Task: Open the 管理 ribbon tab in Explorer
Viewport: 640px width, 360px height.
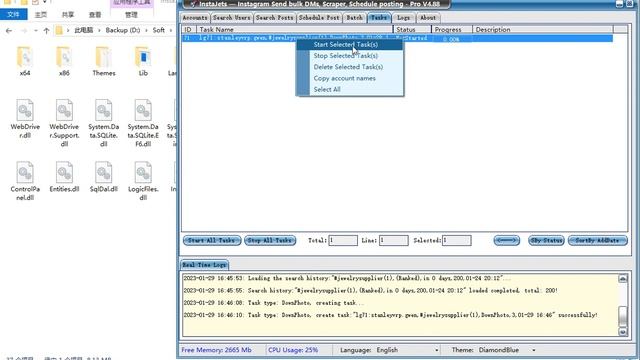Action: [x=131, y=15]
